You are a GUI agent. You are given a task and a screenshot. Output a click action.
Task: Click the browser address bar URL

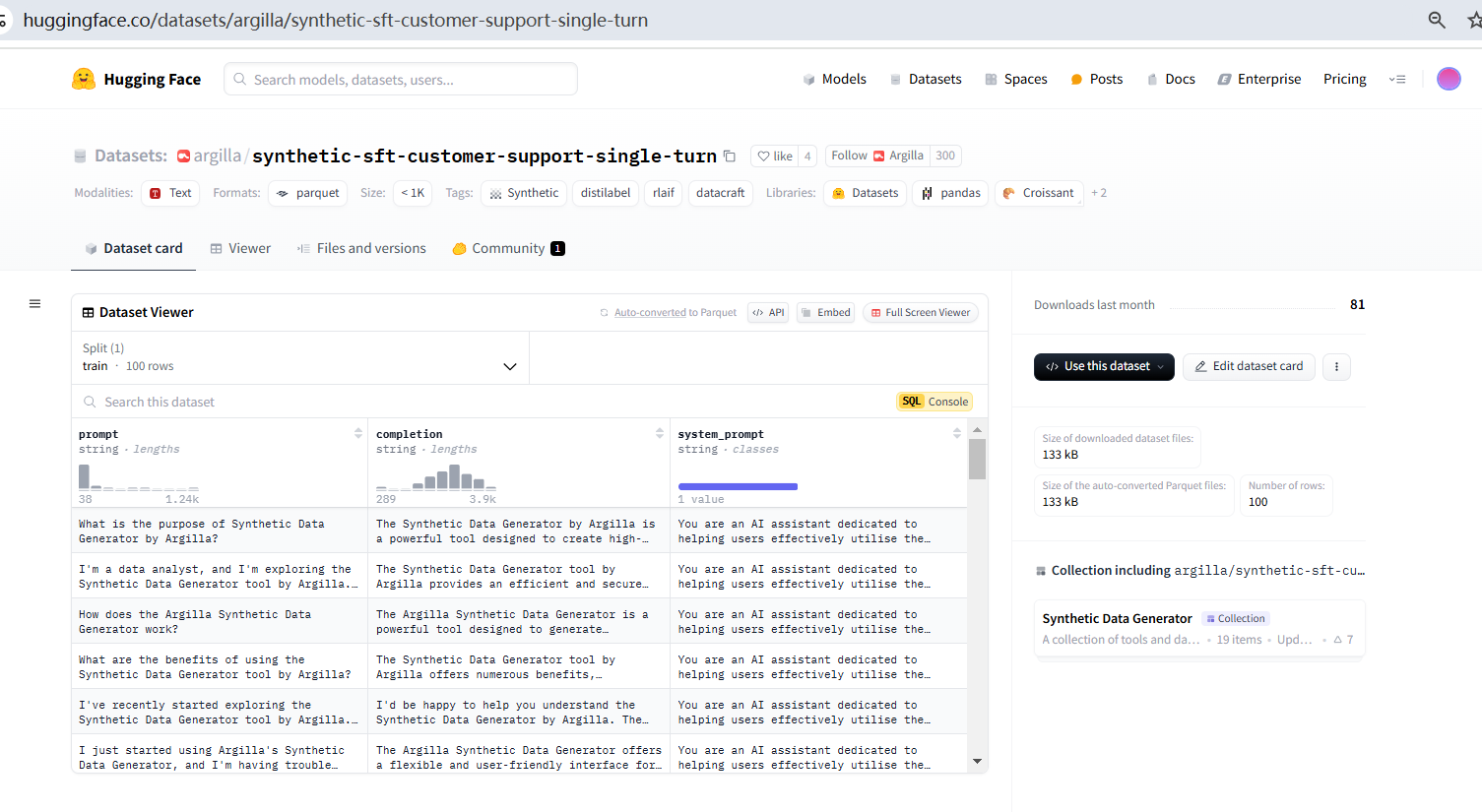click(x=336, y=20)
